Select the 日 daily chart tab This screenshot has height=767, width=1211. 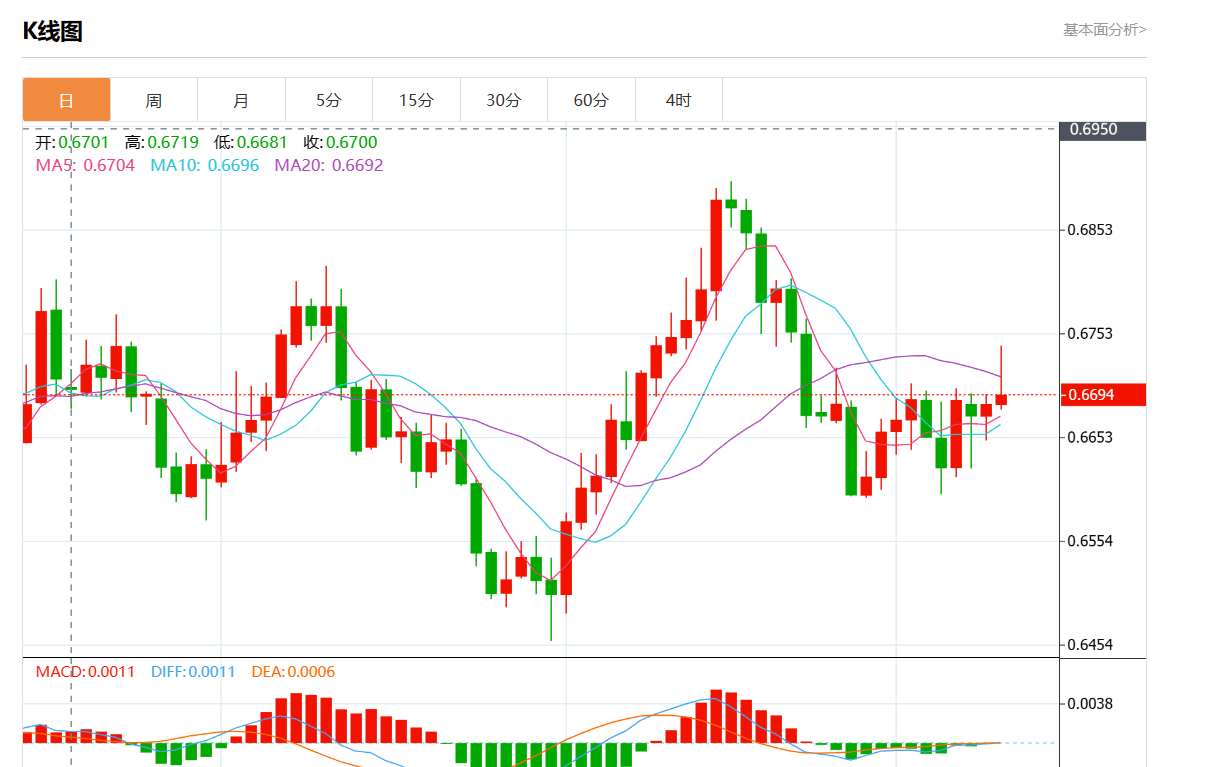(x=66, y=100)
